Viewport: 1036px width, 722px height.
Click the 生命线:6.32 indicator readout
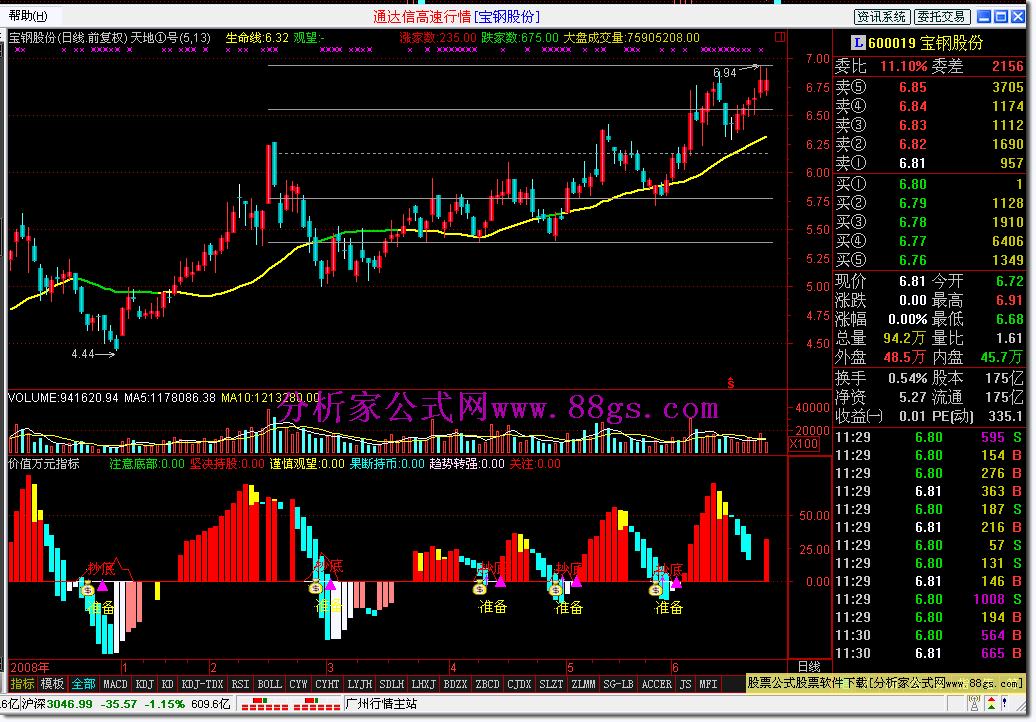coord(257,38)
